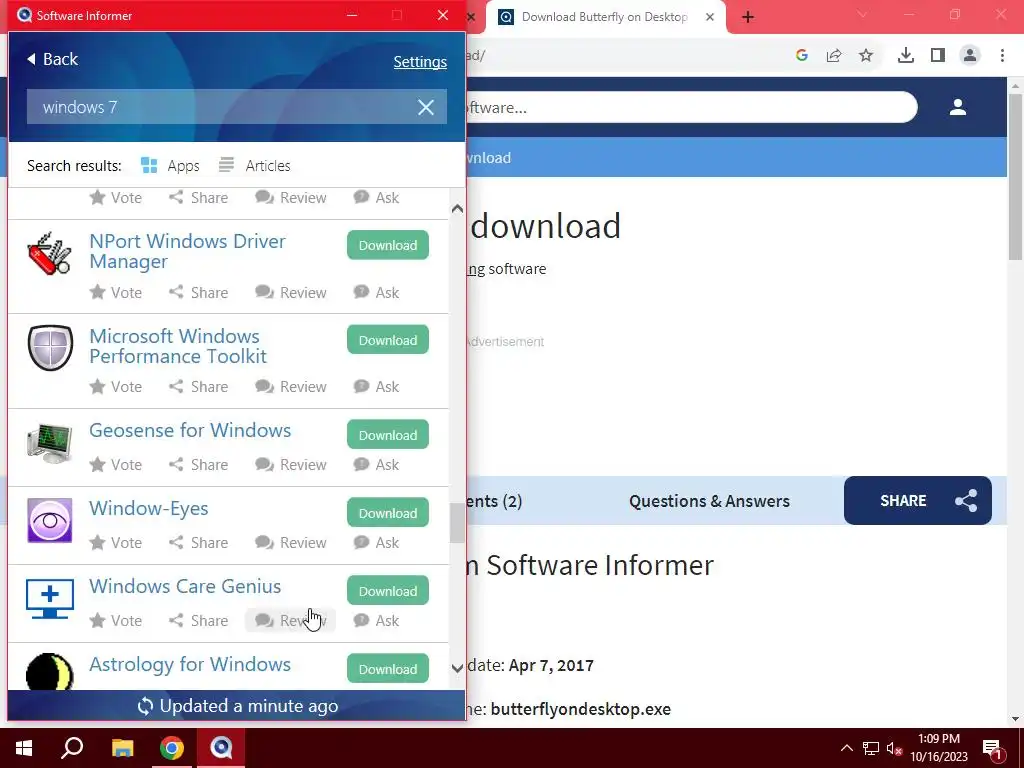This screenshot has width=1024, height=768.
Task: Click the Window-Eyes purple eye icon
Action: point(50,520)
